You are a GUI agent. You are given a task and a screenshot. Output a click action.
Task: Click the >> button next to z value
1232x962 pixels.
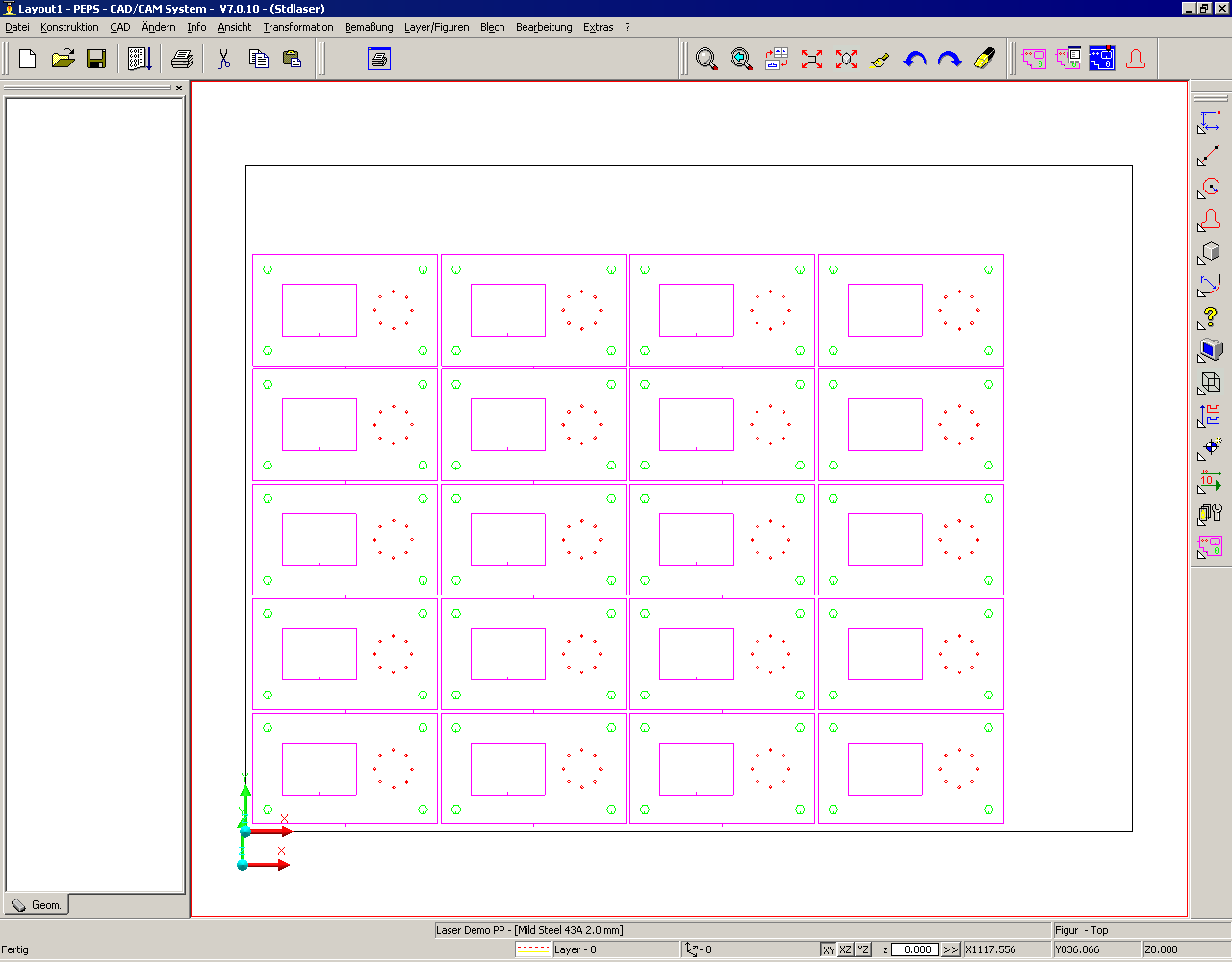[951, 949]
